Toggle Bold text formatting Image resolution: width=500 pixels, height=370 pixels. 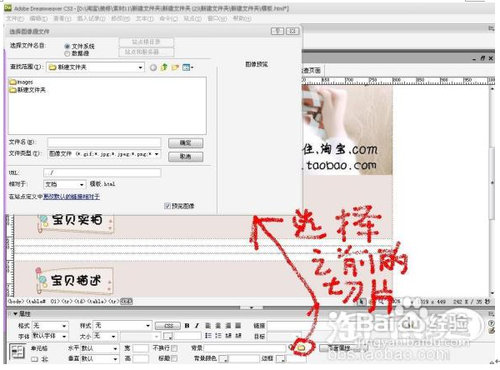click(x=187, y=325)
